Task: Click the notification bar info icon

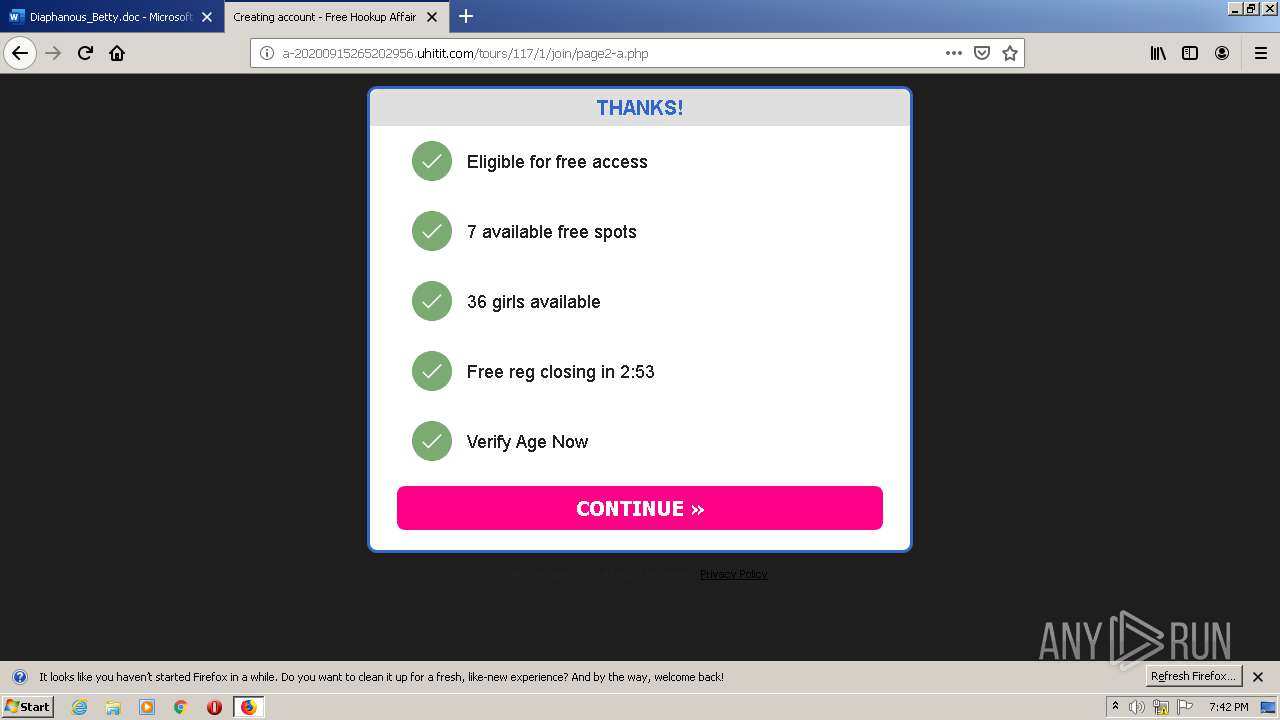Action: tap(19, 677)
